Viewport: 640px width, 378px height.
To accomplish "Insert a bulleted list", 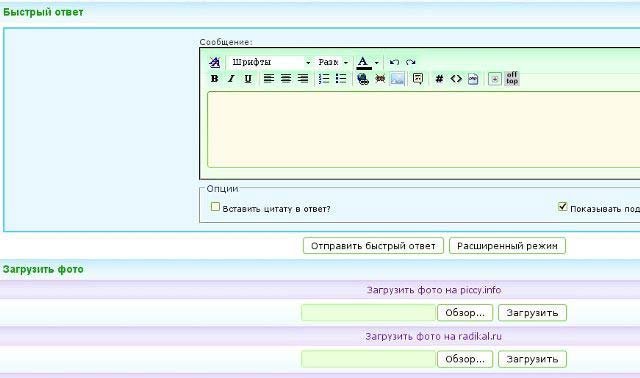I will [341, 78].
